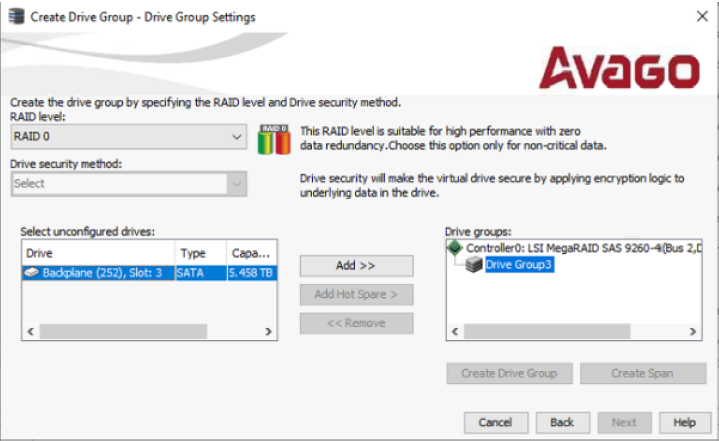Screen dimensions: 719x441
Task: Select the Controller0 LSI MegaRAID tree node
Action: (583, 248)
